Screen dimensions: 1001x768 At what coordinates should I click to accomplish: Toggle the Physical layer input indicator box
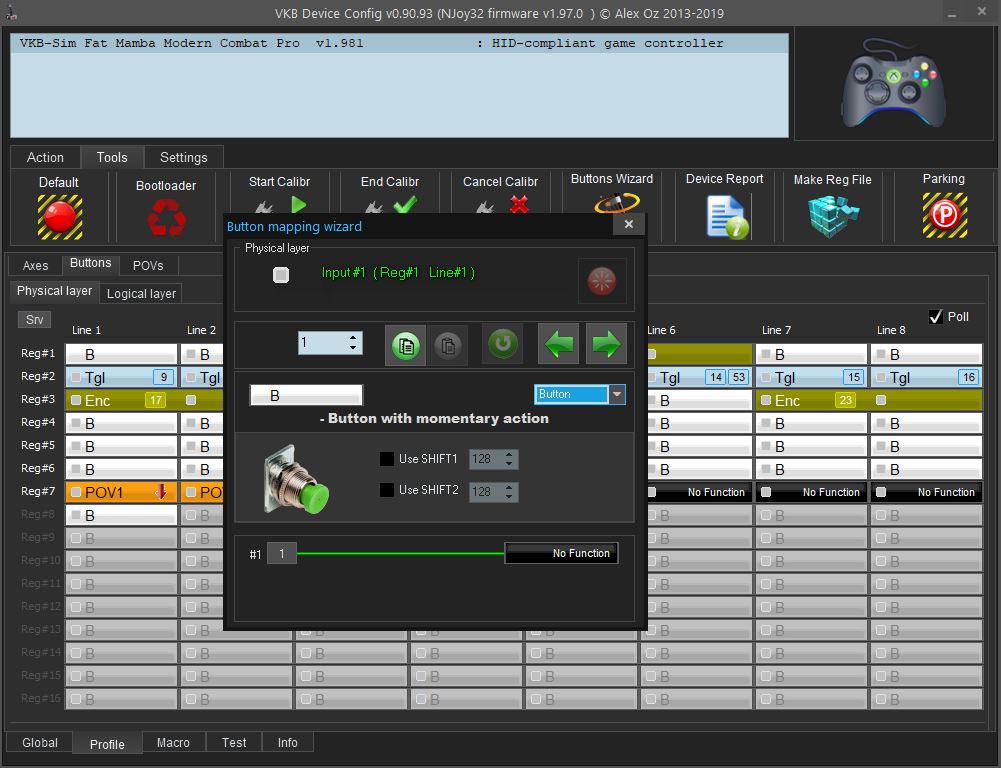click(281, 275)
